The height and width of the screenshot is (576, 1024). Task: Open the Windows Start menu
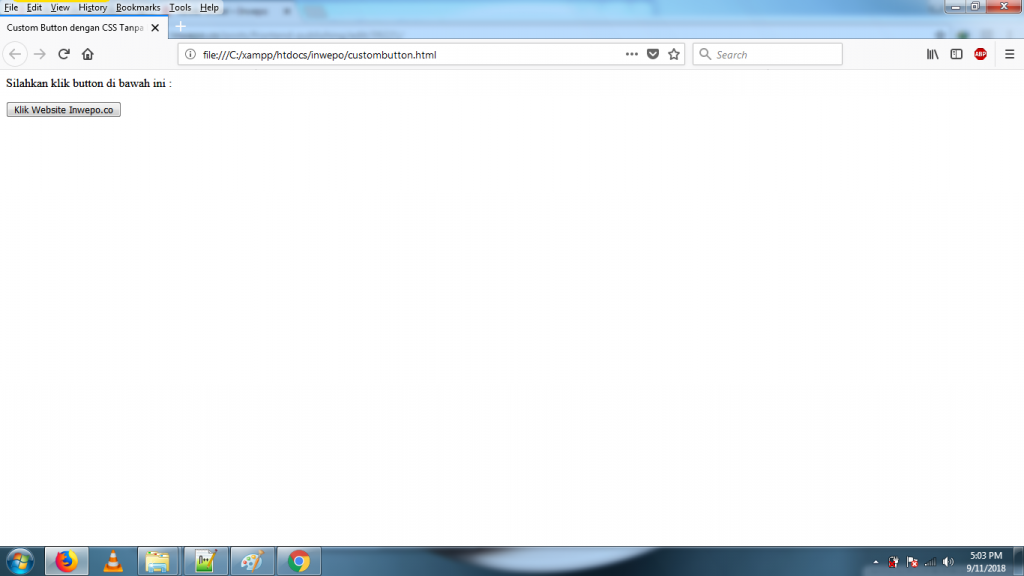pos(20,562)
